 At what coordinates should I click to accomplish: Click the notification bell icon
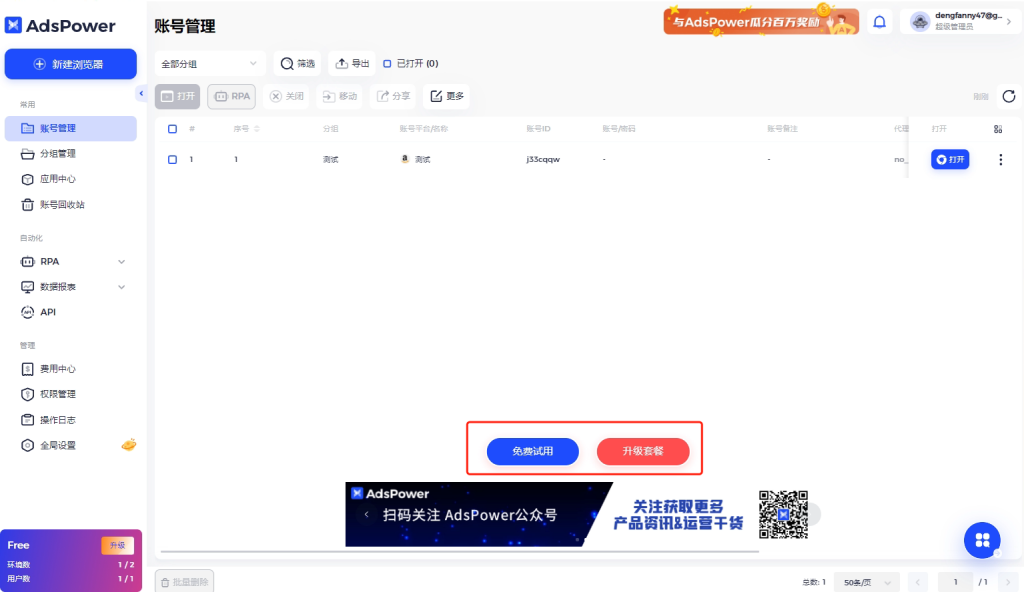[x=880, y=22]
